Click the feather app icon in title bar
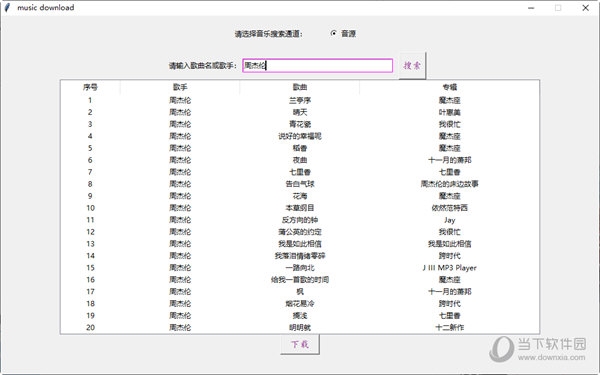Screen dimensions: 600x375 pyautogui.click(x=7, y=8)
